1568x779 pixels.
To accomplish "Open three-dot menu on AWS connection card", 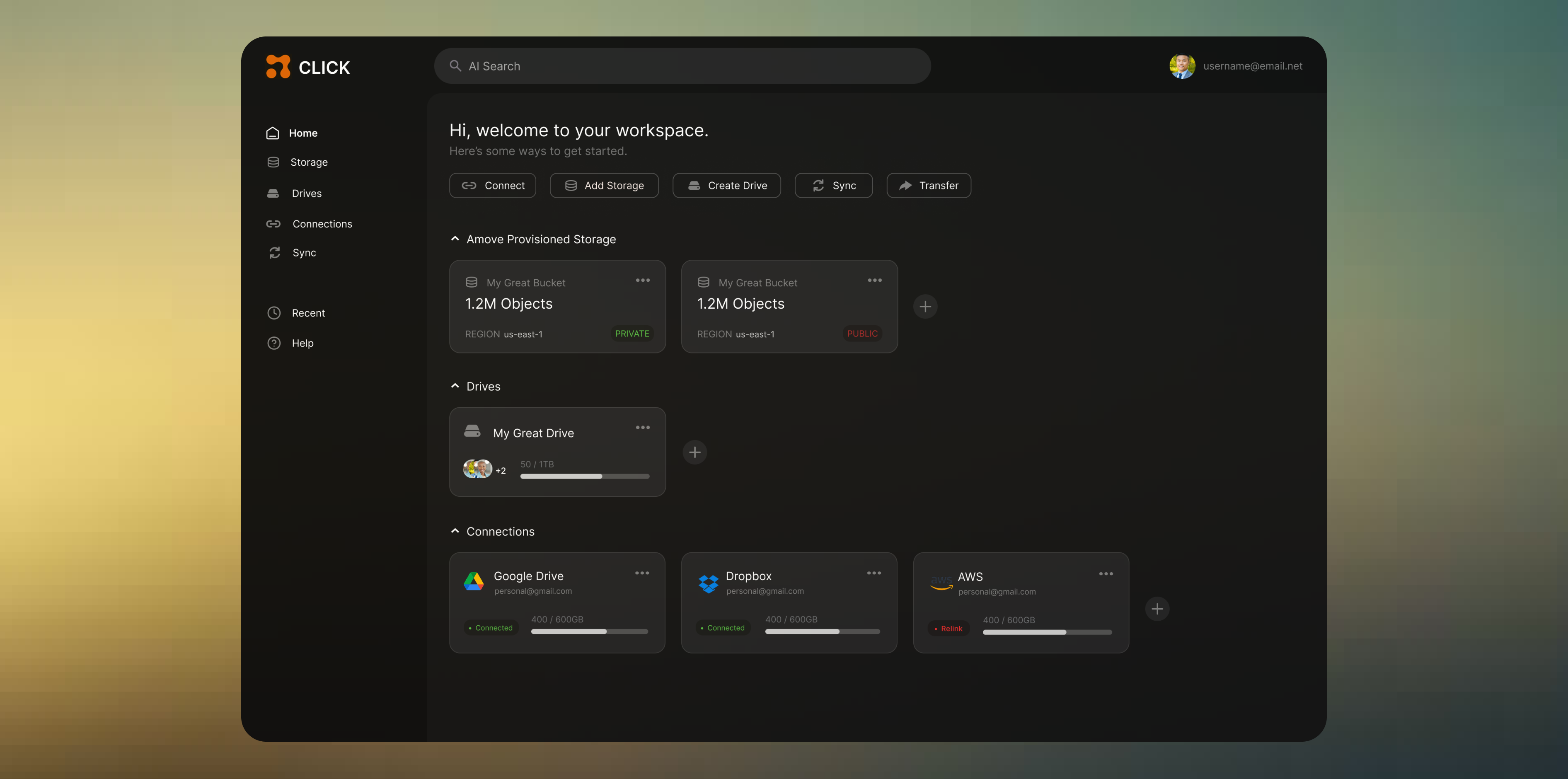I will [1106, 574].
